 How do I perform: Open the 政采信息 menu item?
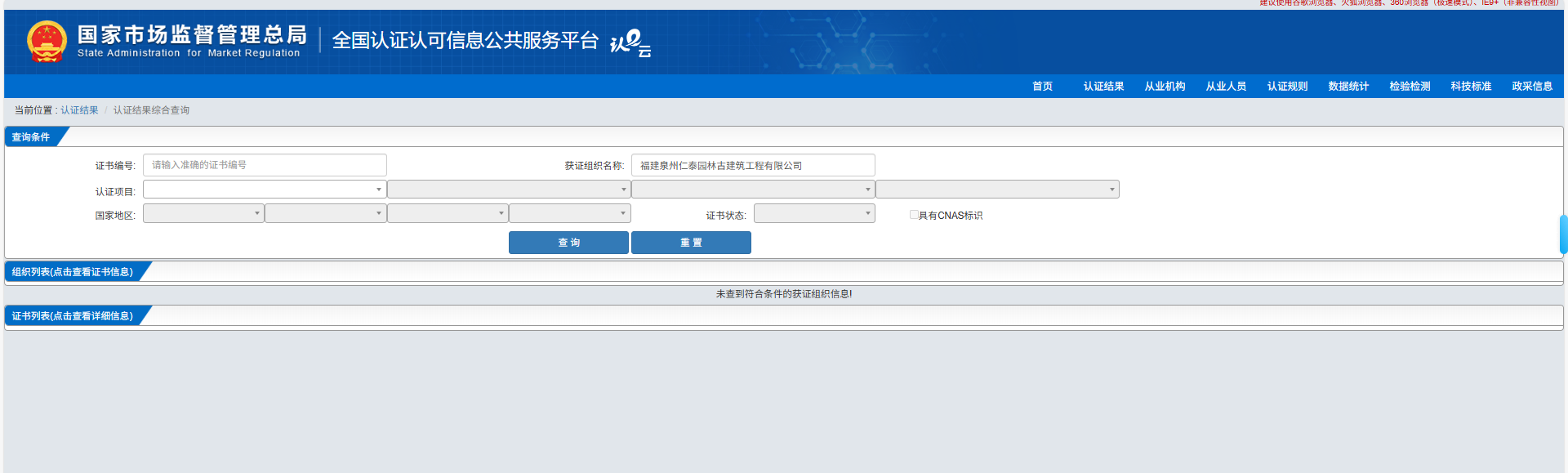coord(1532,86)
